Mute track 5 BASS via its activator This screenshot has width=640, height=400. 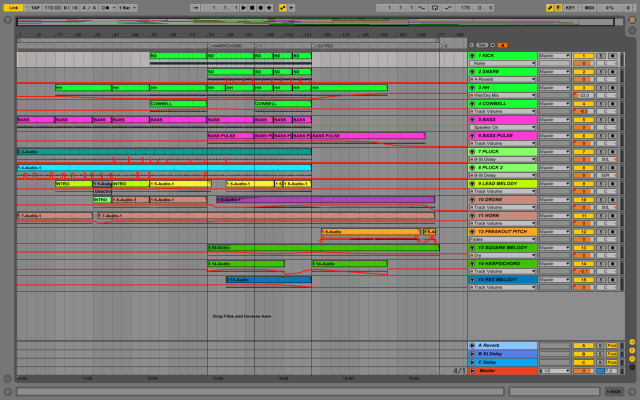[585, 119]
